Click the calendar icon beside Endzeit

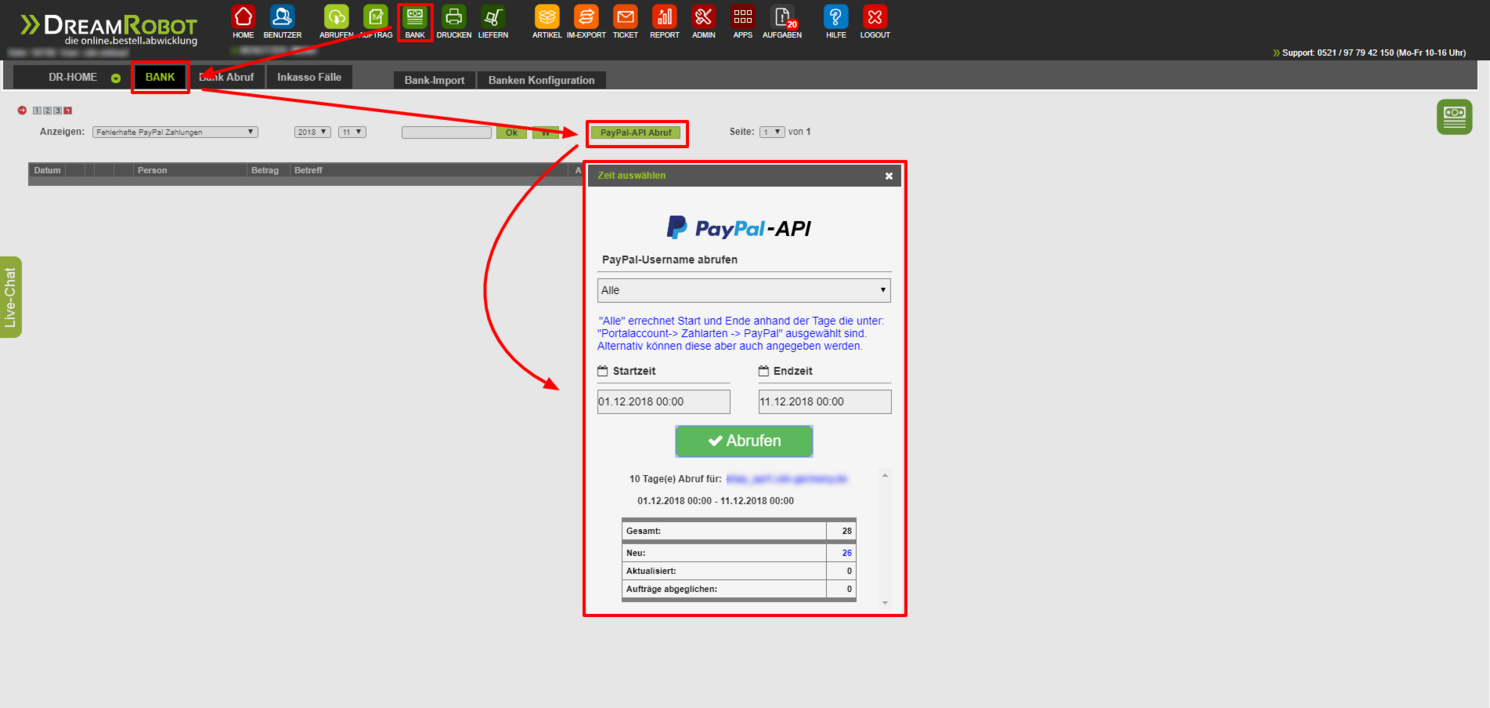tap(764, 371)
